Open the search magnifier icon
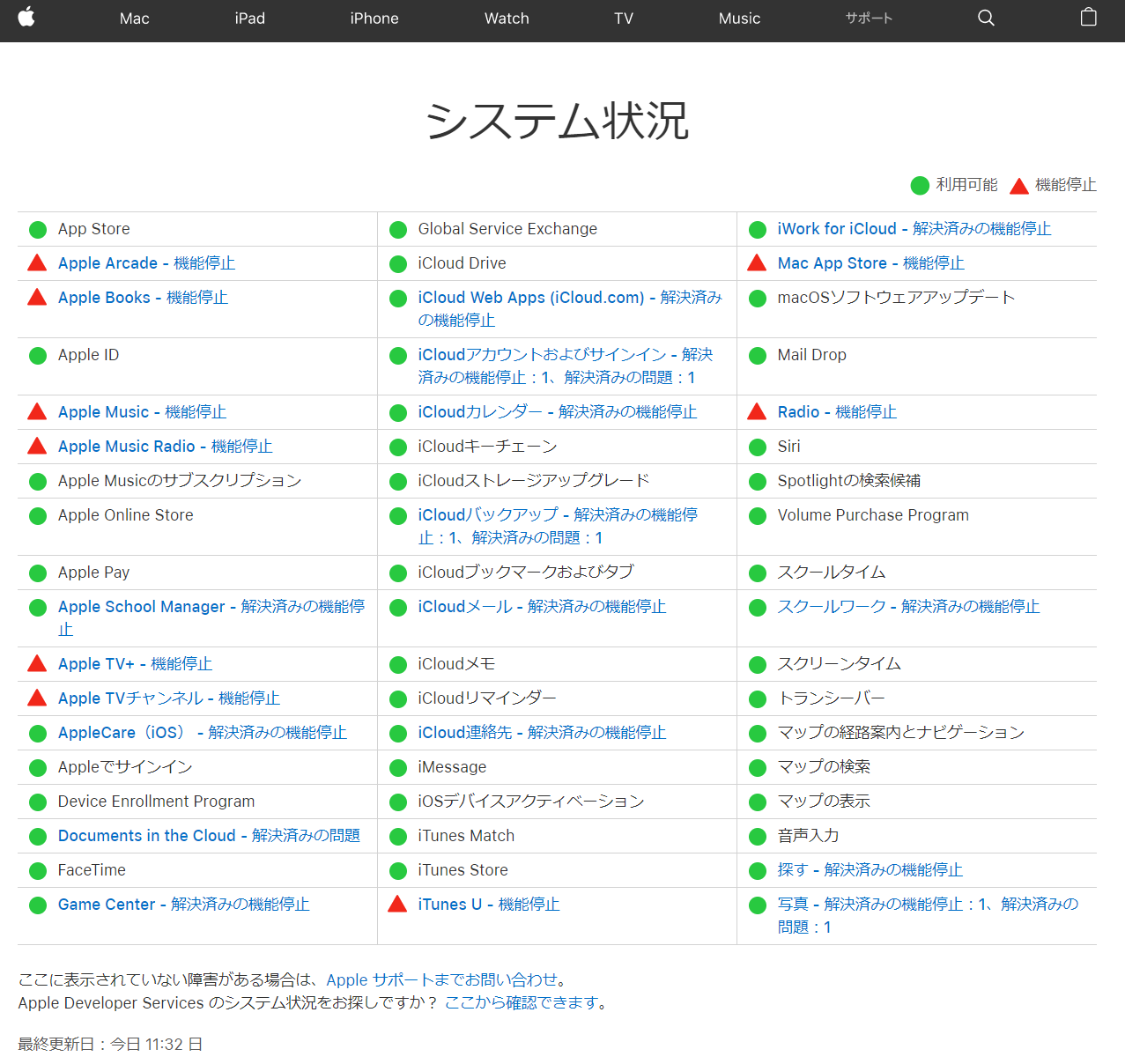The height and width of the screenshot is (1064, 1125). pos(986,18)
